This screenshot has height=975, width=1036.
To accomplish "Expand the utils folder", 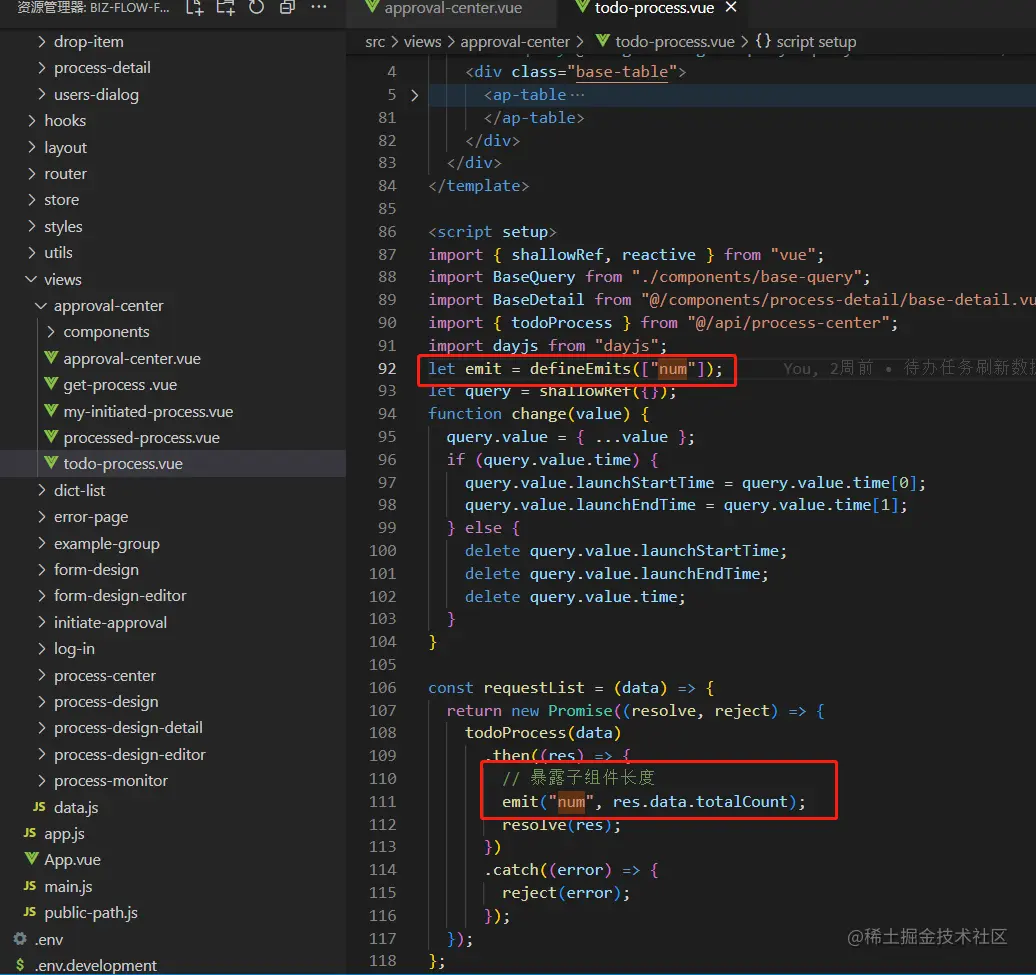I will click(x=57, y=253).
